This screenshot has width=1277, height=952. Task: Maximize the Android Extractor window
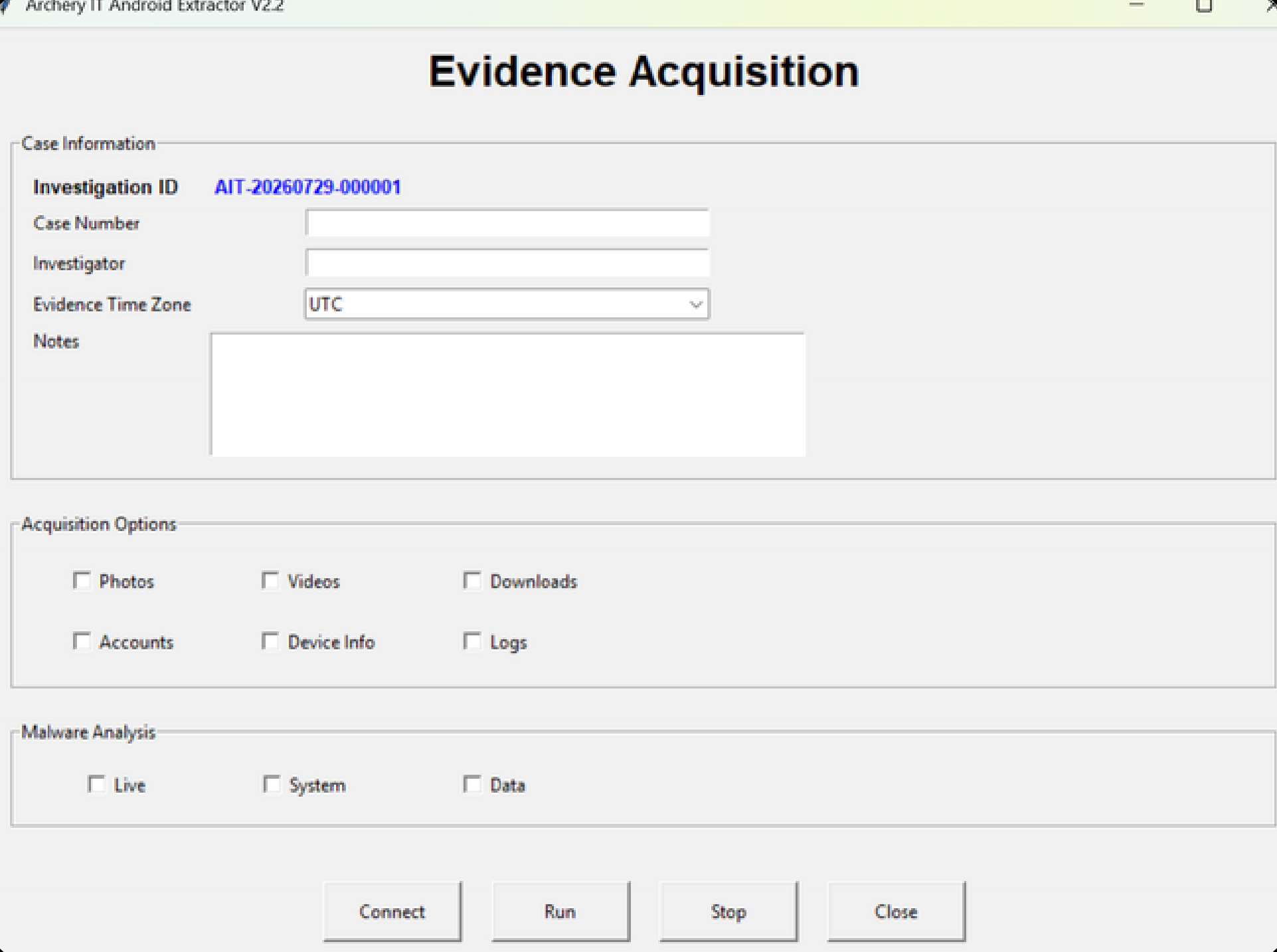pos(1204,6)
